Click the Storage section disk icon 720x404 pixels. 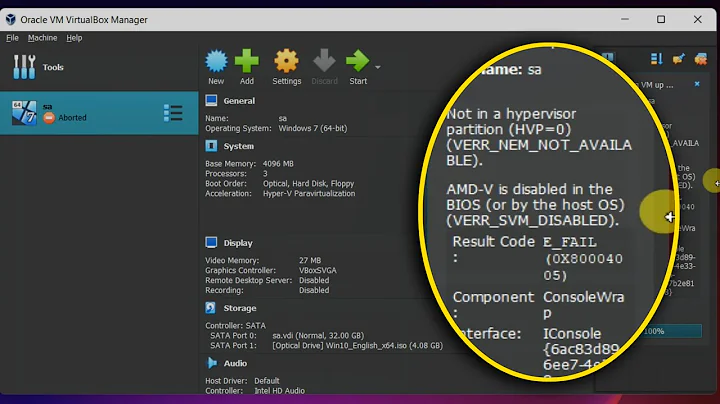click(x=211, y=308)
